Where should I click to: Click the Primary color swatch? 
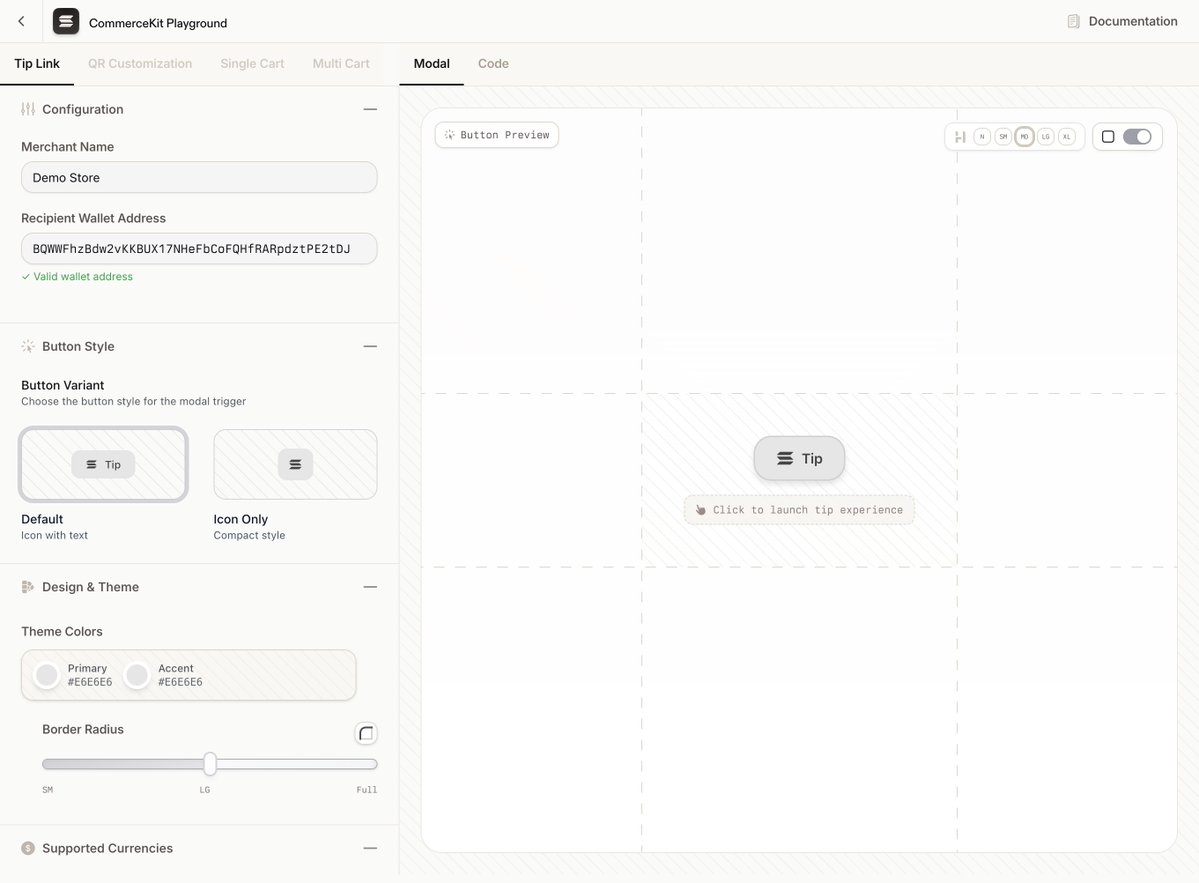click(47, 675)
